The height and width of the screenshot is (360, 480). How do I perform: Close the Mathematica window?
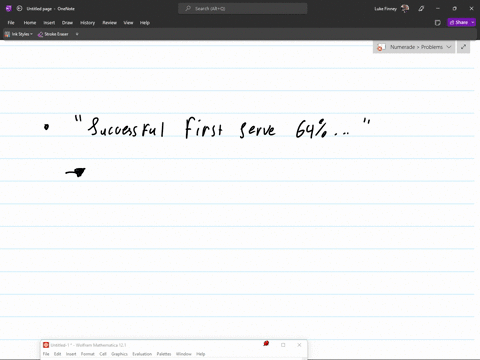click(x=299, y=345)
